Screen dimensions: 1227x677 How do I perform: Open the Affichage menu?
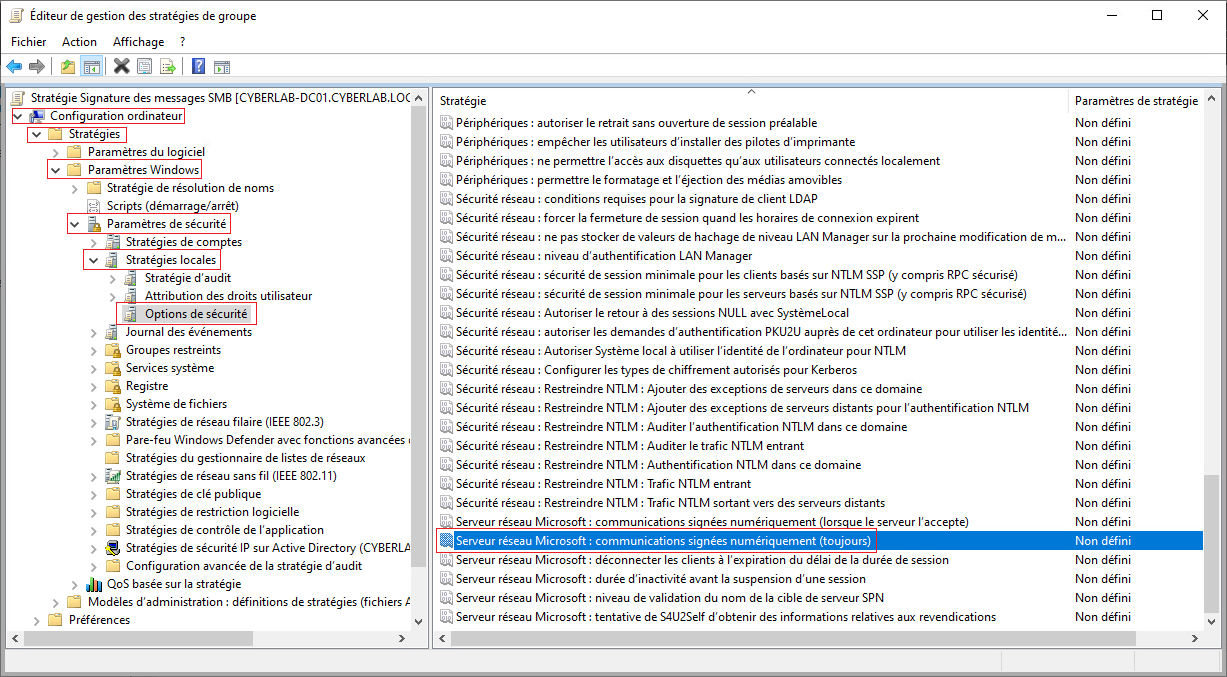pos(138,42)
